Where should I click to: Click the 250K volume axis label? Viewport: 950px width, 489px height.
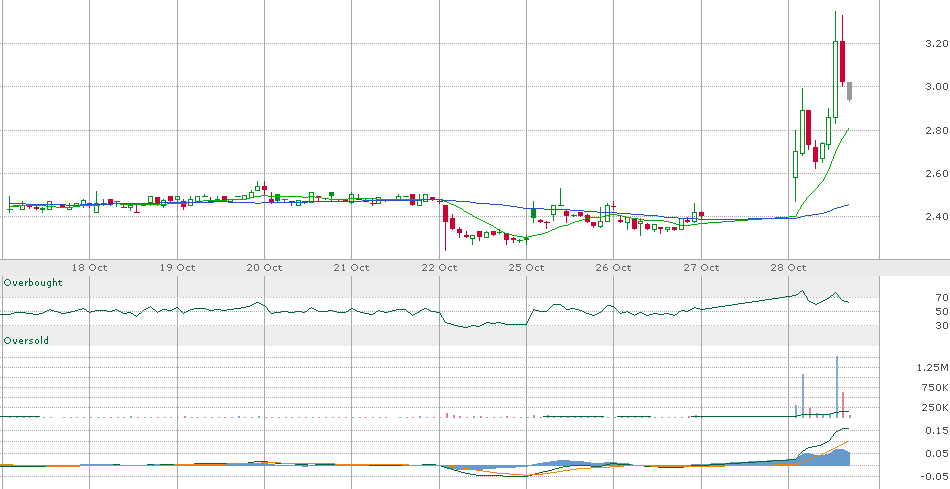click(935, 407)
